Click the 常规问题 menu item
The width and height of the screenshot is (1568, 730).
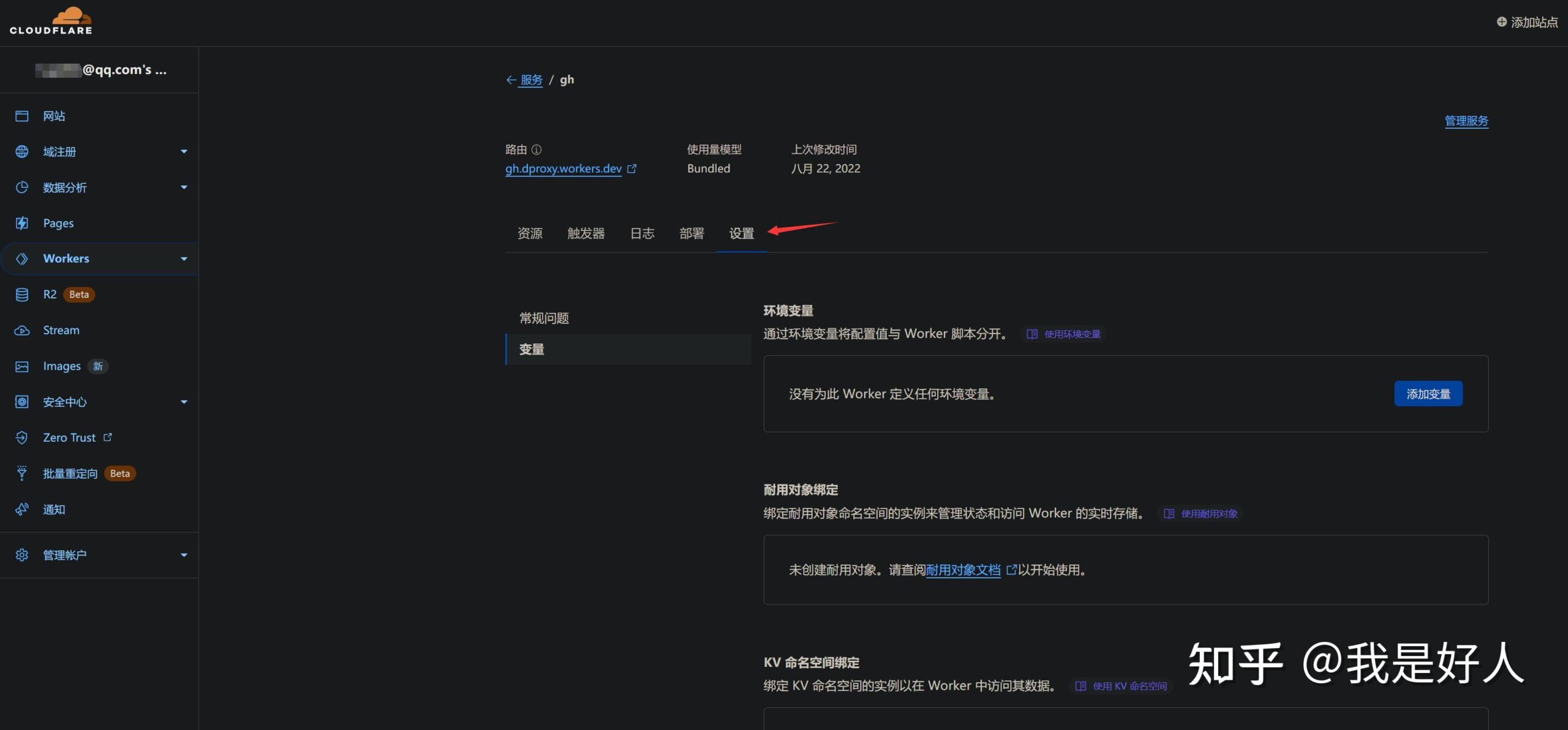(x=543, y=317)
